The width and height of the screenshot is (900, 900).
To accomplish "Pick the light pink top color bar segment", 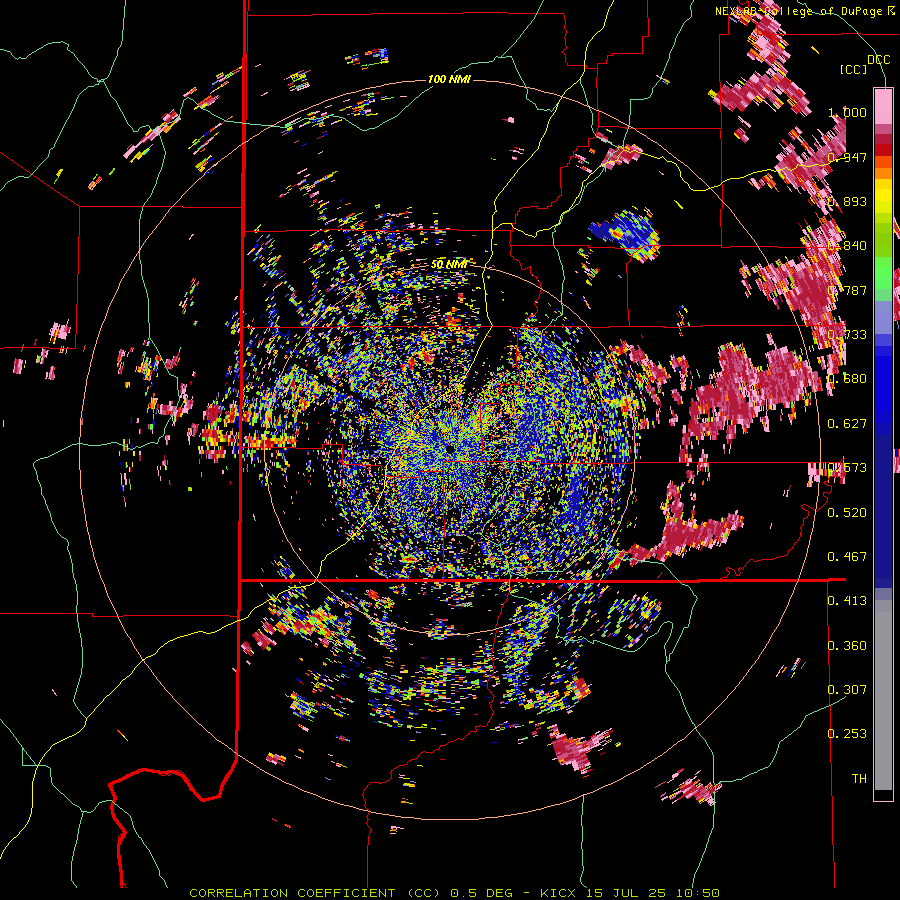I will [883, 106].
